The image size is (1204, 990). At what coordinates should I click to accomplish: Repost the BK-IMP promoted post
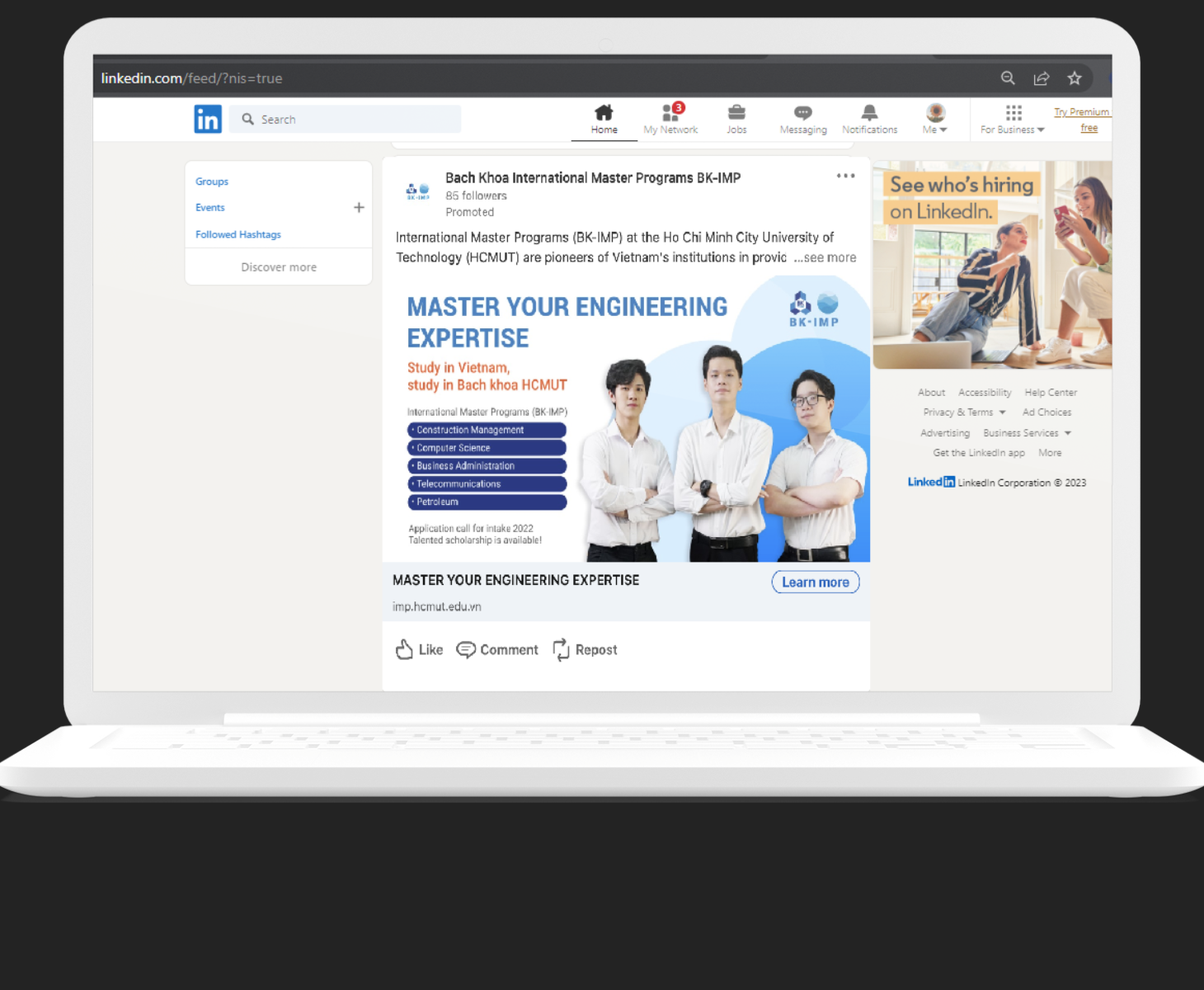coord(585,650)
